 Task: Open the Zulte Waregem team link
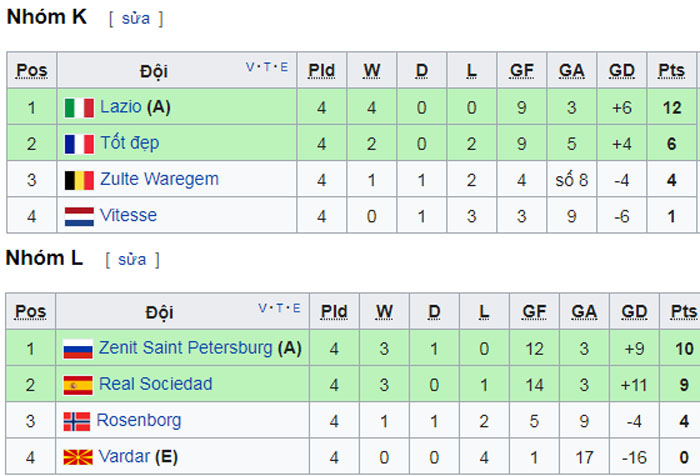coord(159,179)
